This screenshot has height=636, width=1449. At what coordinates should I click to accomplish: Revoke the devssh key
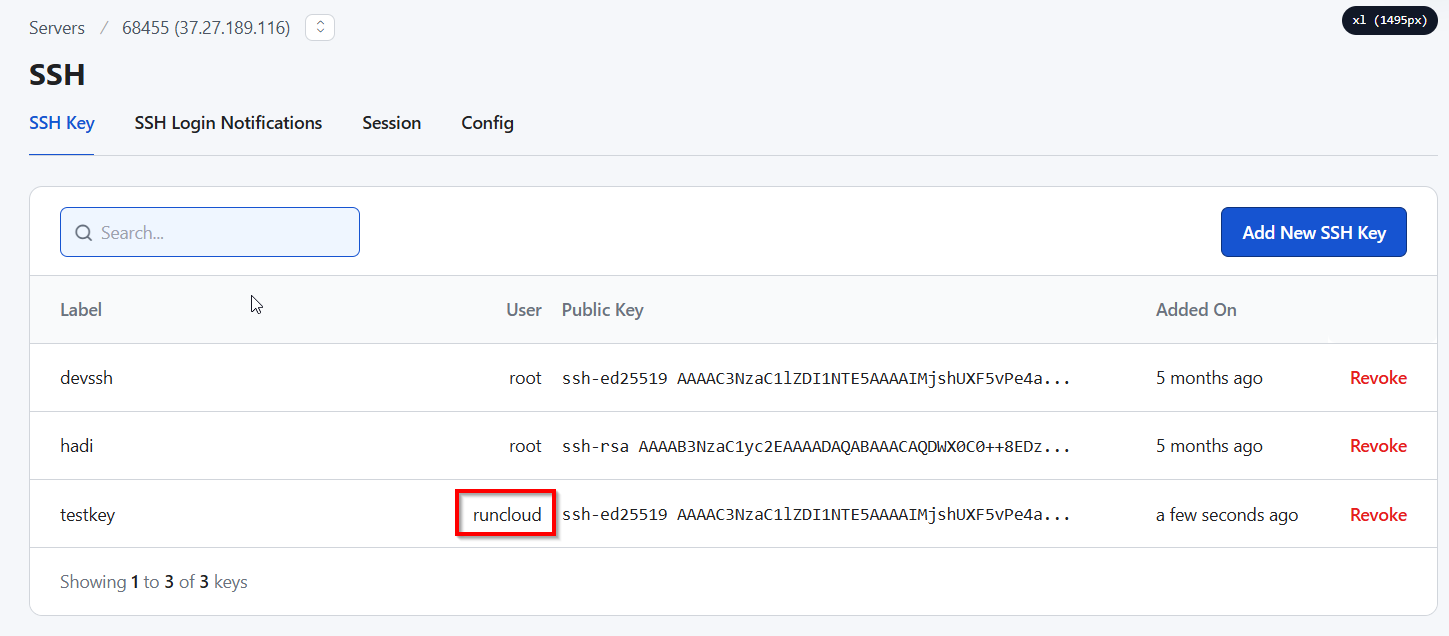pyautogui.click(x=1378, y=378)
